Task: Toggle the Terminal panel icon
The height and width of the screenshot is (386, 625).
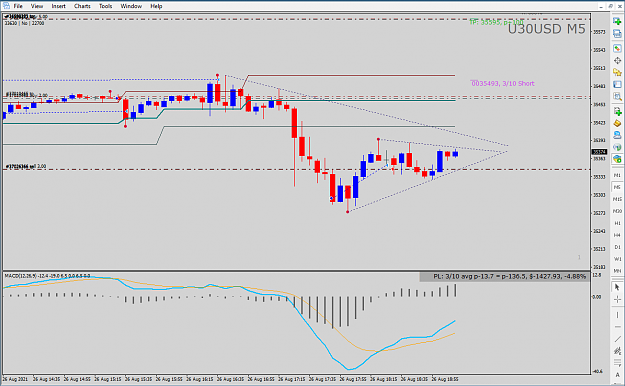Action: click(617, 85)
